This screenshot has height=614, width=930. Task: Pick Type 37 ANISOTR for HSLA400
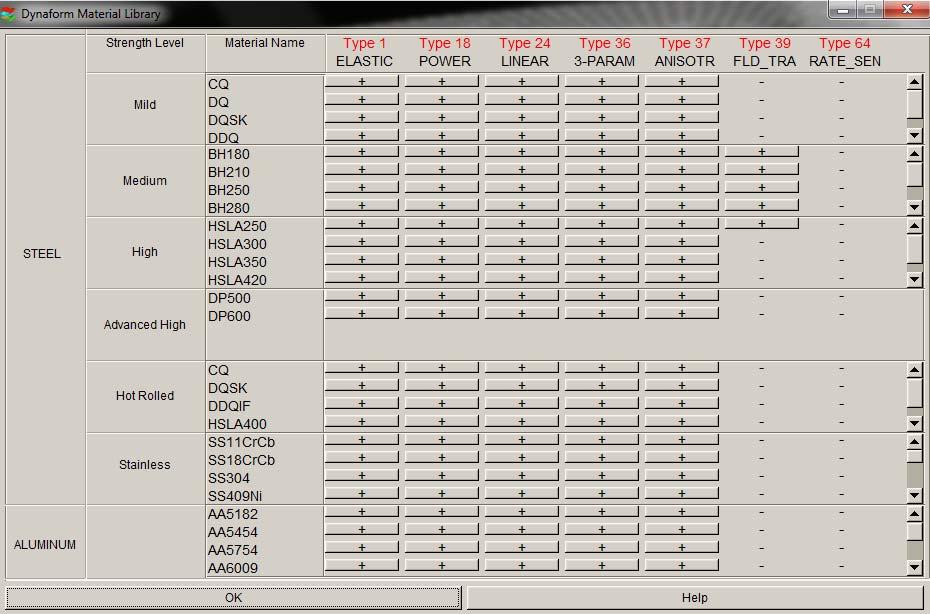pyautogui.click(x=682, y=421)
